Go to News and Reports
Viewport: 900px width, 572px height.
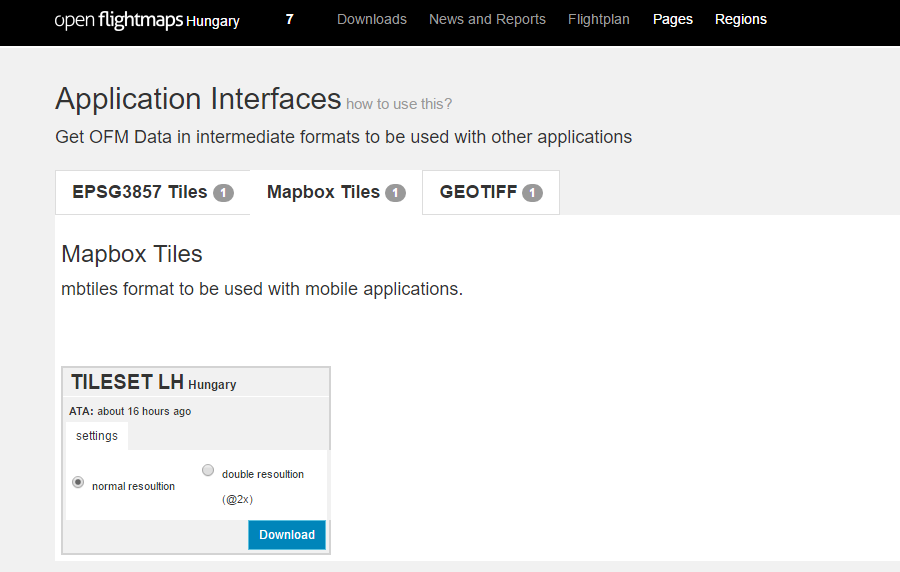[x=487, y=19]
